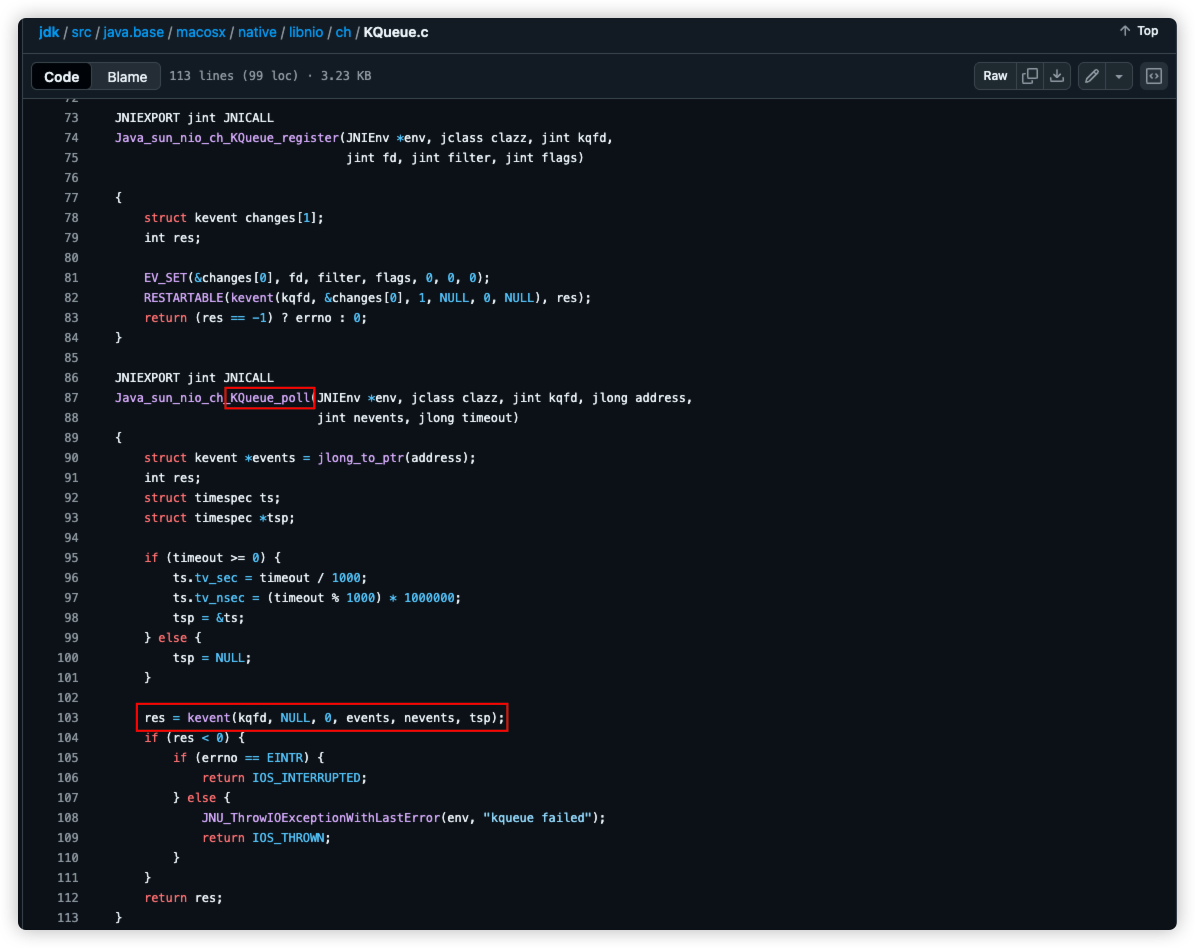Screen dimensions: 1195x948
Task: Open the jdk repository root link
Action: [49, 32]
